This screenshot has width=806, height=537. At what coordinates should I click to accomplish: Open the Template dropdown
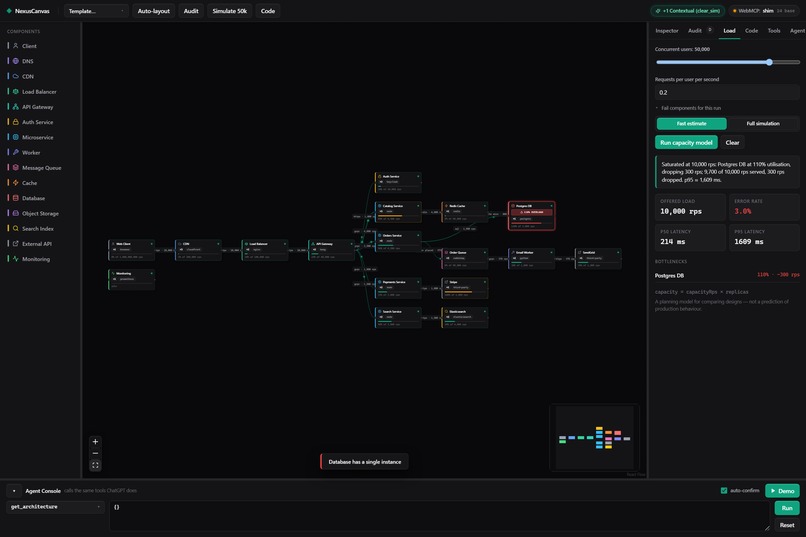96,11
